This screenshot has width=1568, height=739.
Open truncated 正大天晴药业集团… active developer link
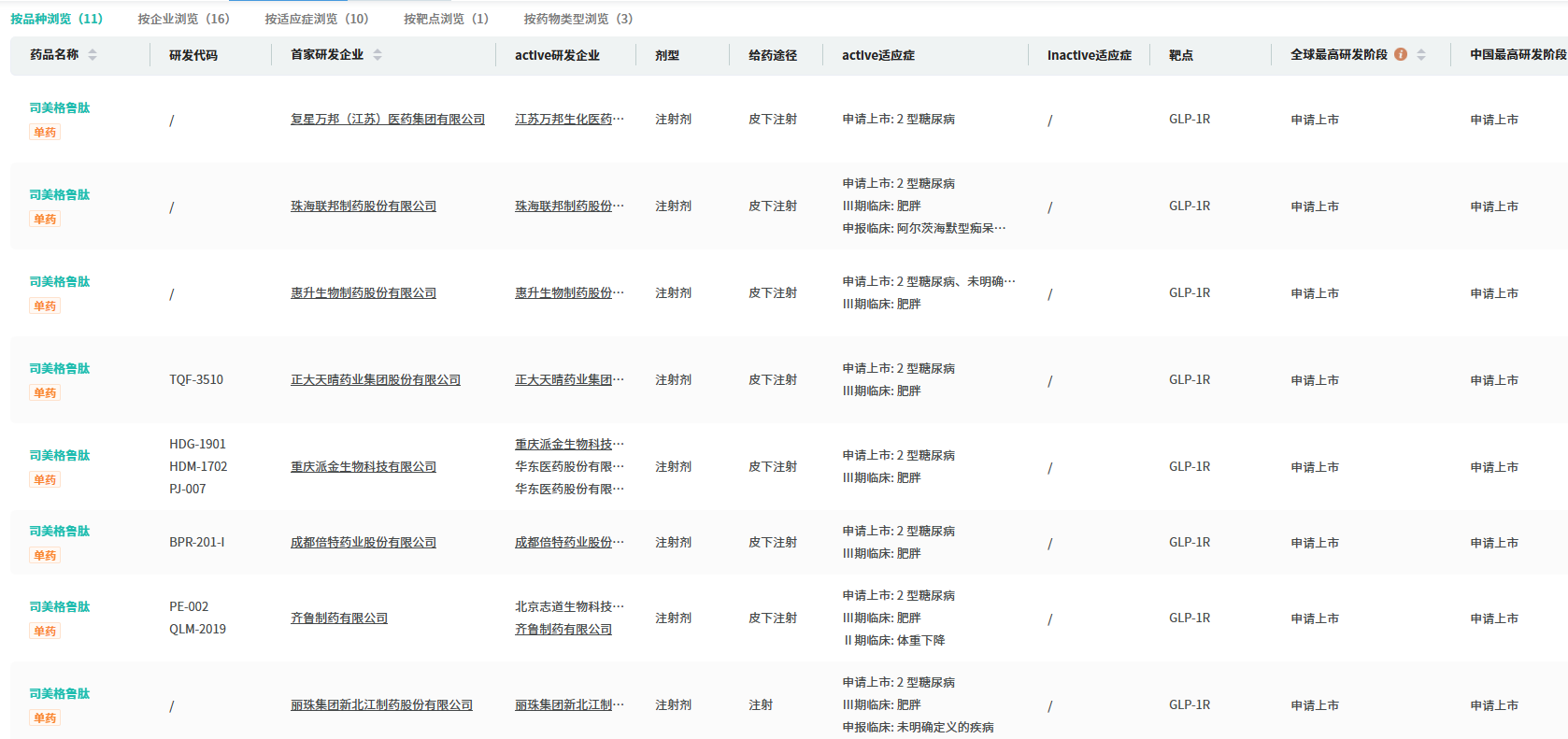coord(569,380)
